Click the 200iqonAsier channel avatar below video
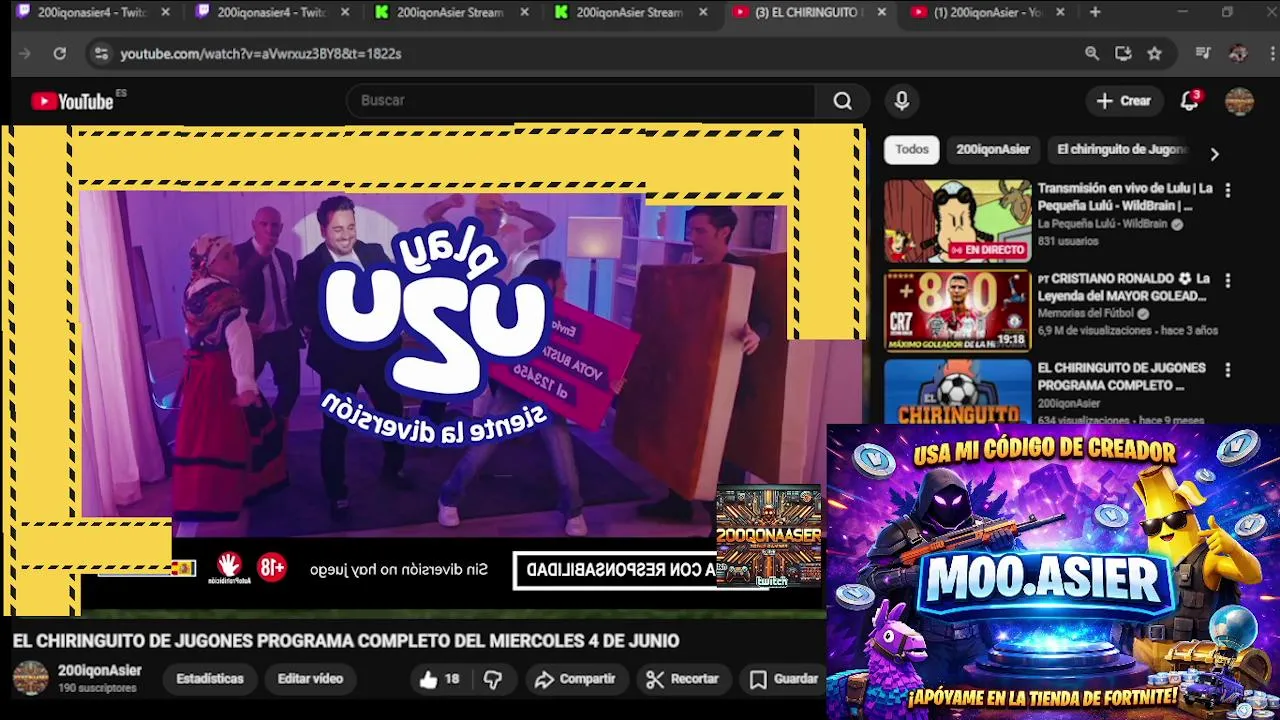Screen dimensions: 1280x720 30,678
